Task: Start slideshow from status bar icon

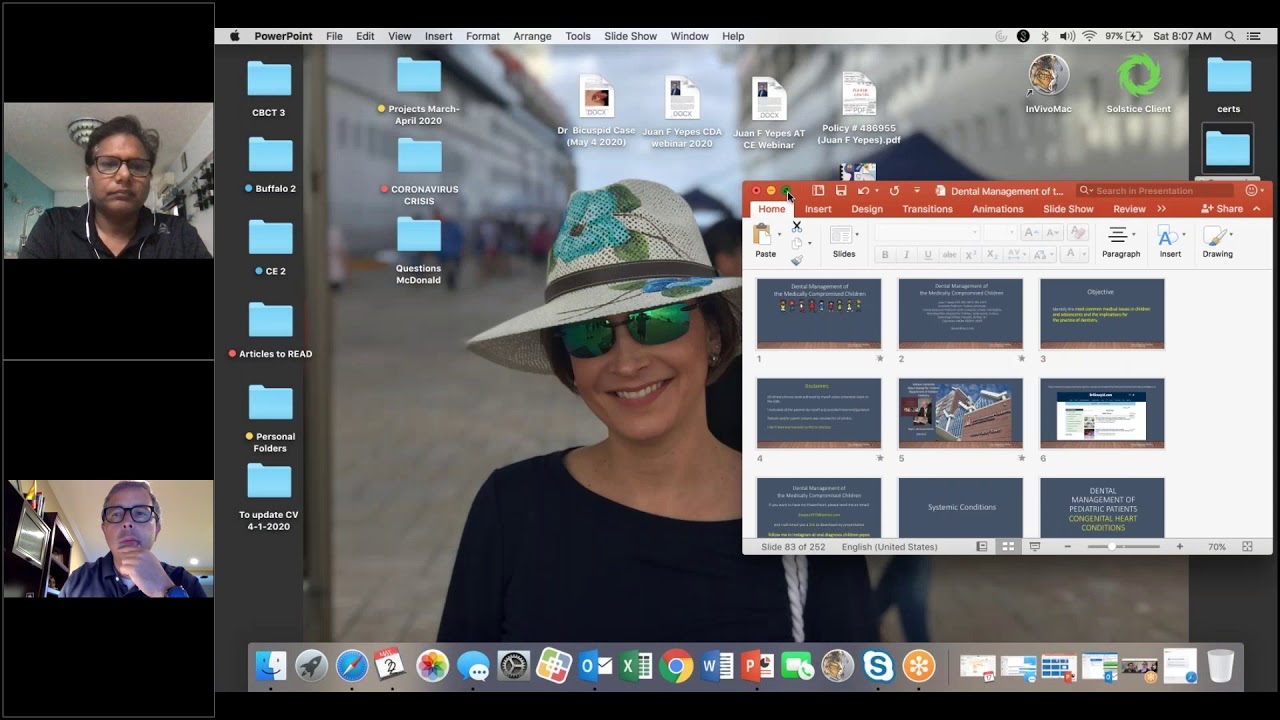Action: 1035,547
